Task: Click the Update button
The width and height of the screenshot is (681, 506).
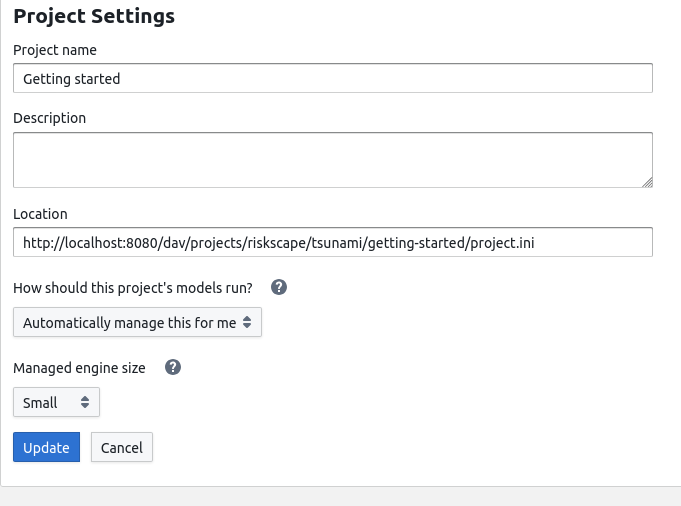Action: (x=46, y=447)
